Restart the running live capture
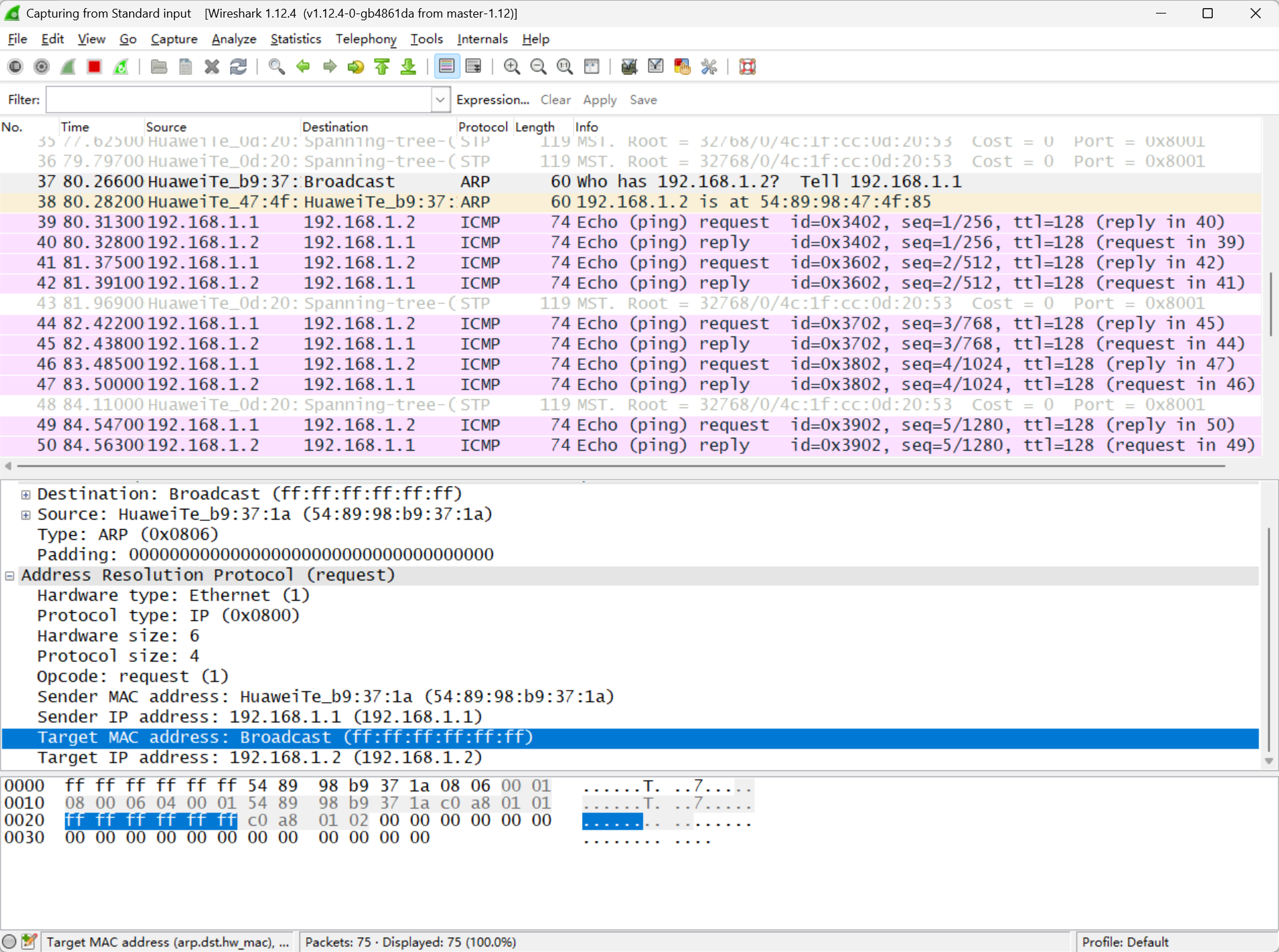This screenshot has width=1279, height=952. [121, 66]
